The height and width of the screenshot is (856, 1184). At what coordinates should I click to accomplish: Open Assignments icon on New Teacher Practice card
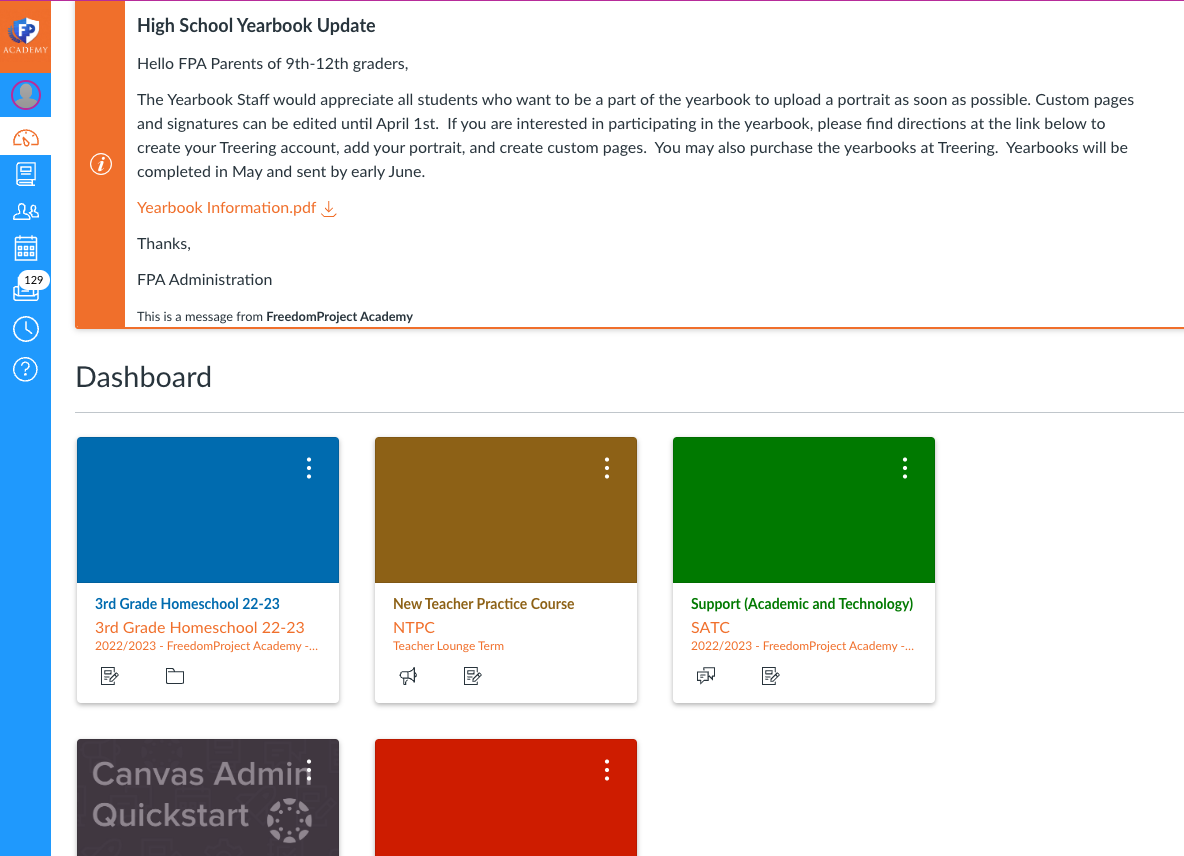[473, 676]
